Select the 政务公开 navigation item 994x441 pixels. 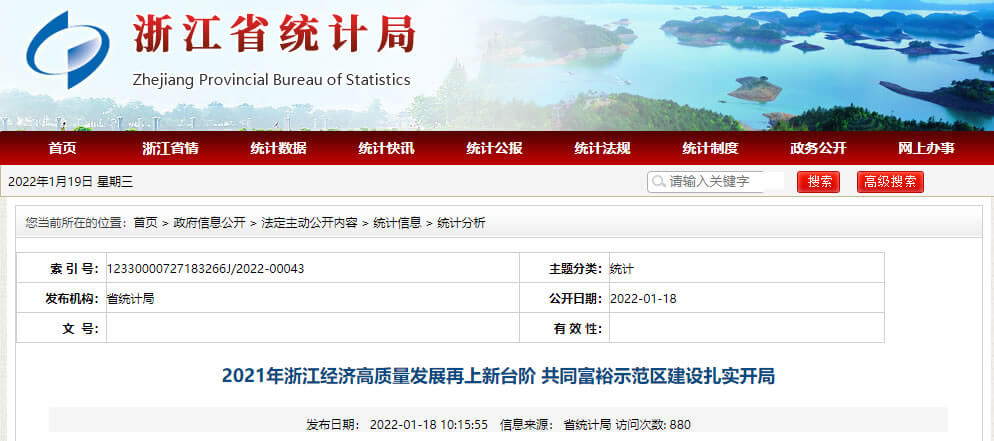pos(818,148)
